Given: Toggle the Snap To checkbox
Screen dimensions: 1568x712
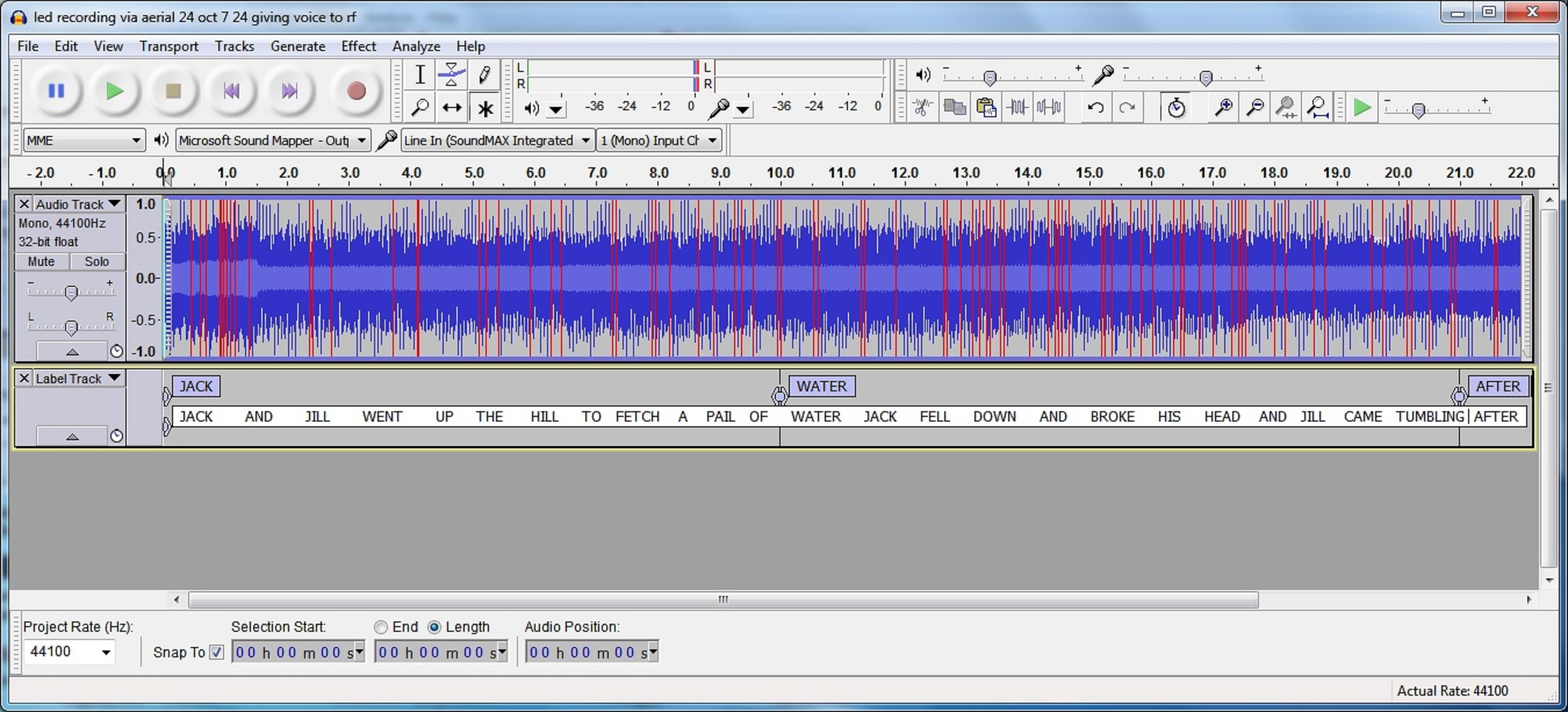Looking at the screenshot, I should [216, 652].
